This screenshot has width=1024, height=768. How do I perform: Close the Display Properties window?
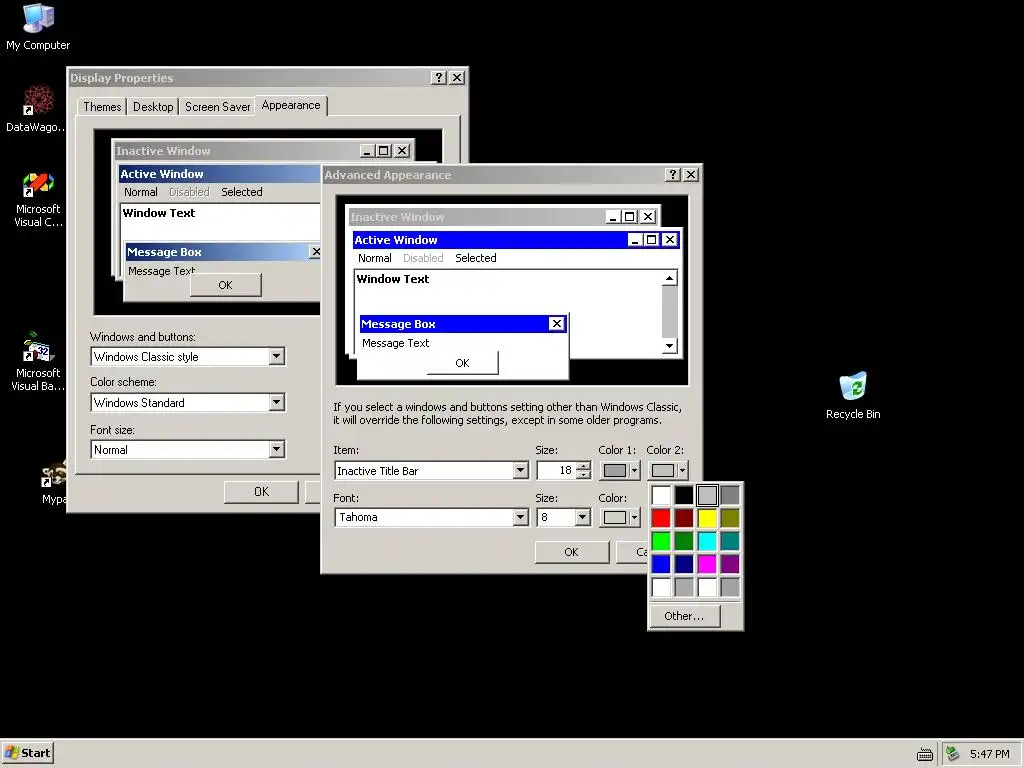[457, 78]
